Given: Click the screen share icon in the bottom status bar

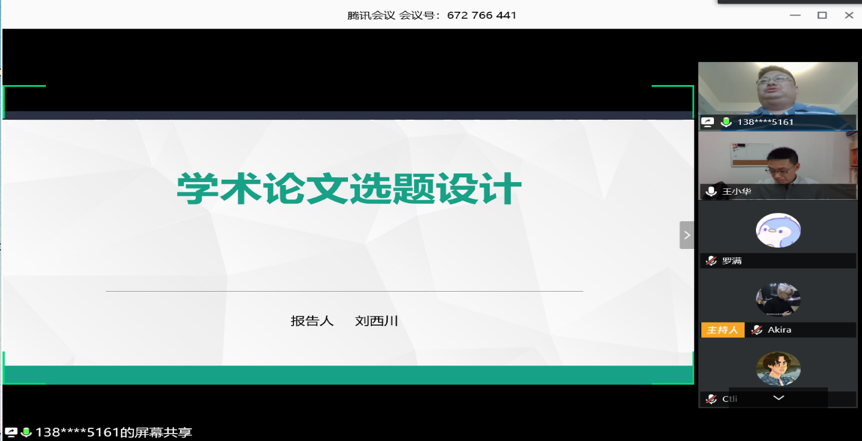Looking at the screenshot, I should click(11, 433).
